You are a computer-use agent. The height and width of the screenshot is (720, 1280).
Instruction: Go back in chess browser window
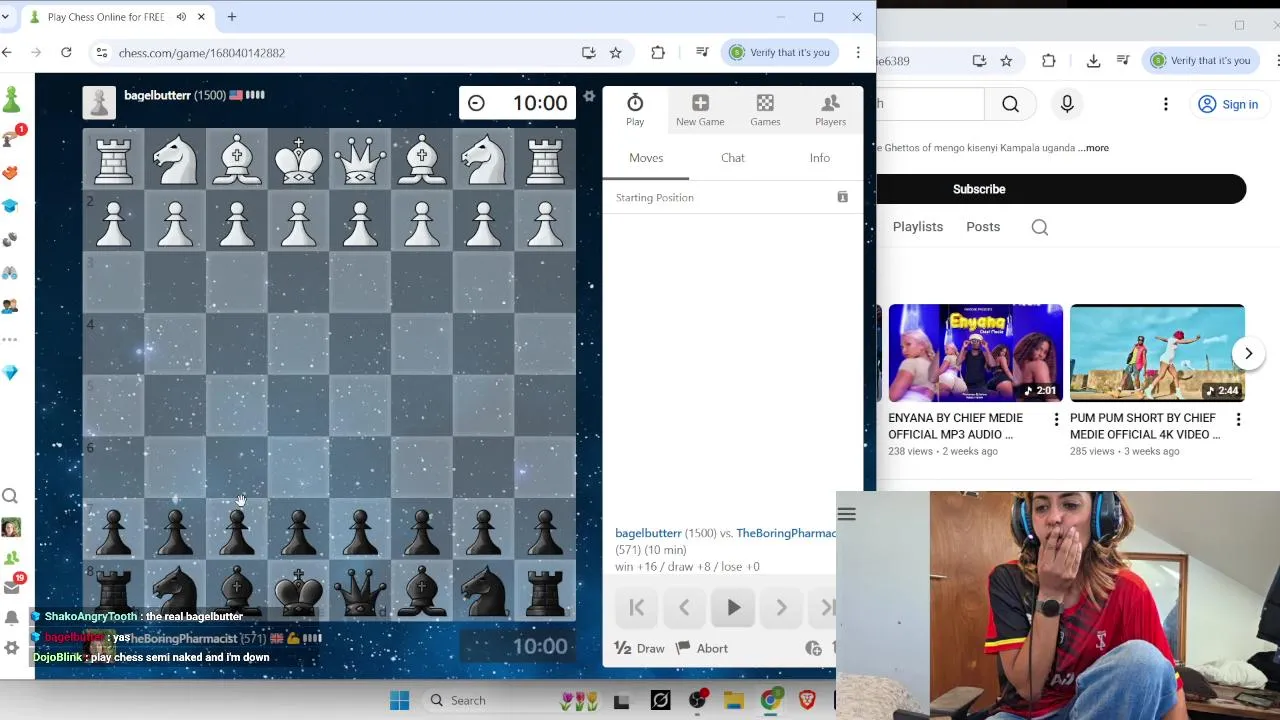click(7, 52)
